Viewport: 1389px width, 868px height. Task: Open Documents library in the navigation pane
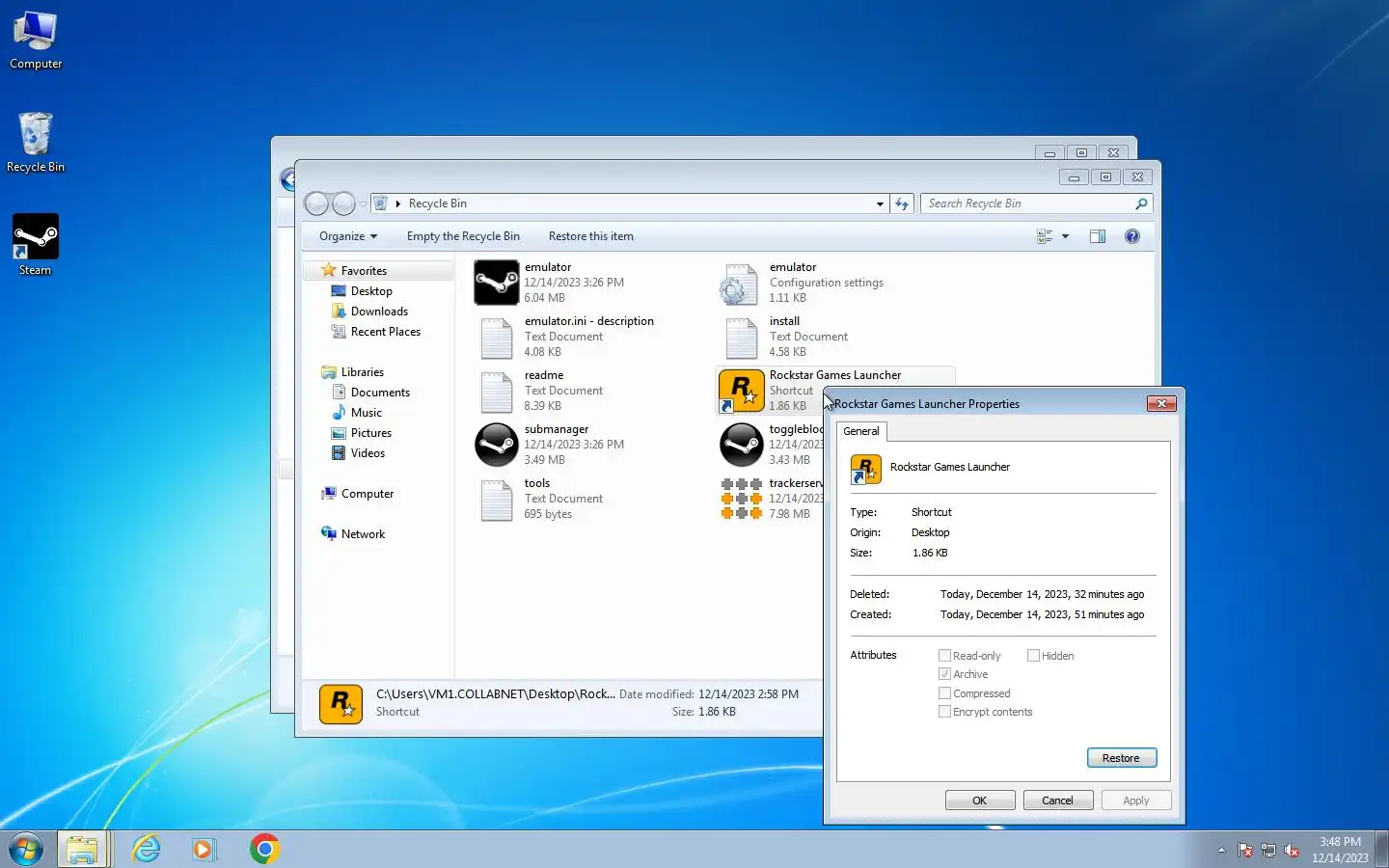coord(380,393)
